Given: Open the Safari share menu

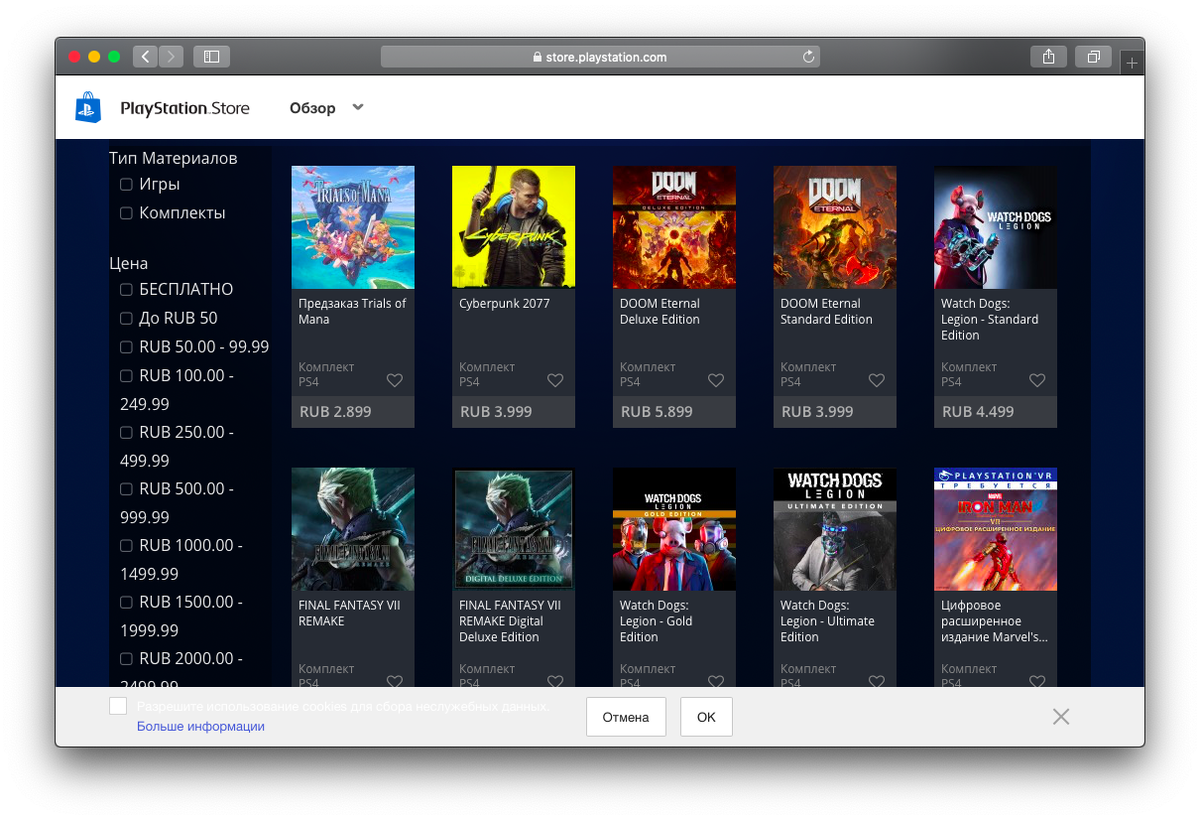Looking at the screenshot, I should point(1048,57).
